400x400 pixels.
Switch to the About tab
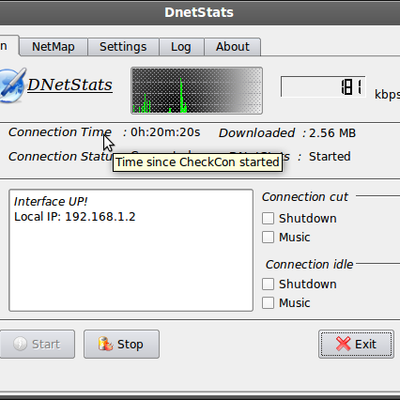[232, 47]
